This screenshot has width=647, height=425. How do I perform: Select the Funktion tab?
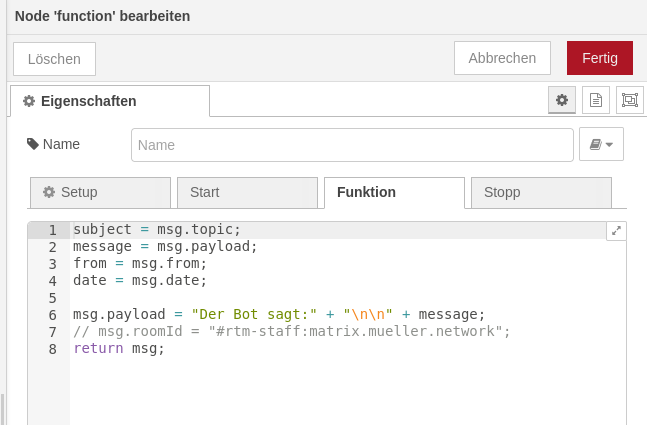(393, 192)
